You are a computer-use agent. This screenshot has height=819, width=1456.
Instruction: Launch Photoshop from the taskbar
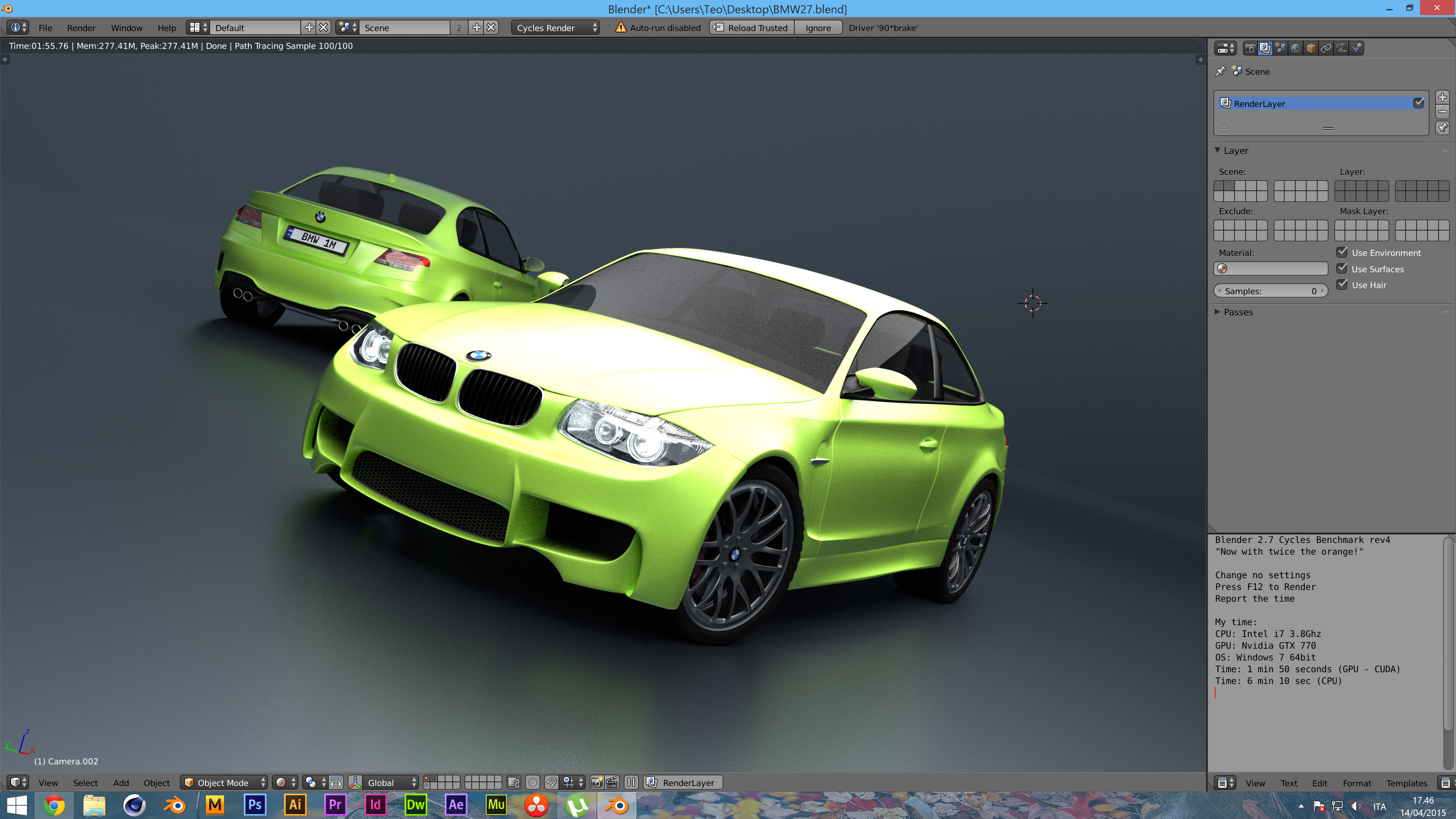pyautogui.click(x=255, y=805)
